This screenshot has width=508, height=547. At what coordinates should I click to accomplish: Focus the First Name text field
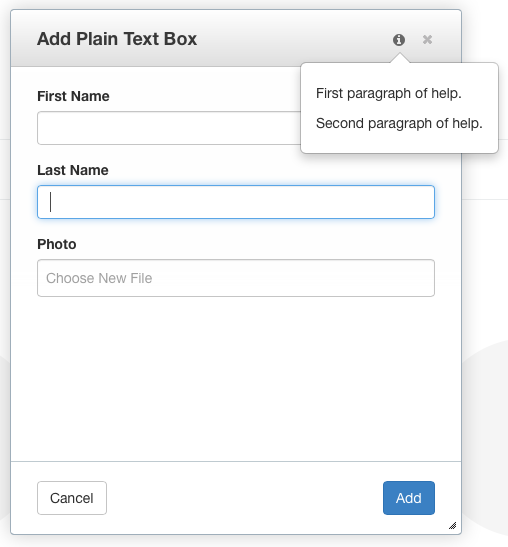(169, 128)
